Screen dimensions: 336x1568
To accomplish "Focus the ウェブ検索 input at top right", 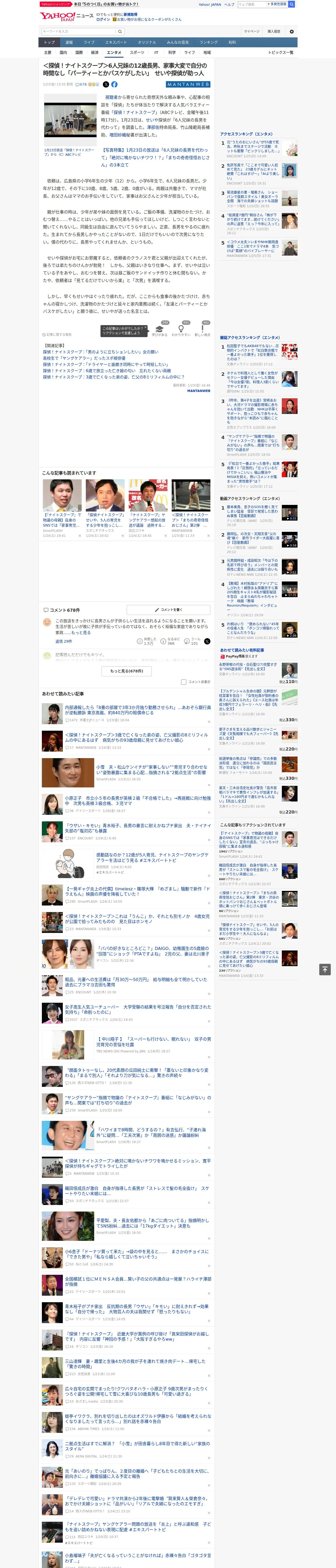I will click(x=251, y=4).
